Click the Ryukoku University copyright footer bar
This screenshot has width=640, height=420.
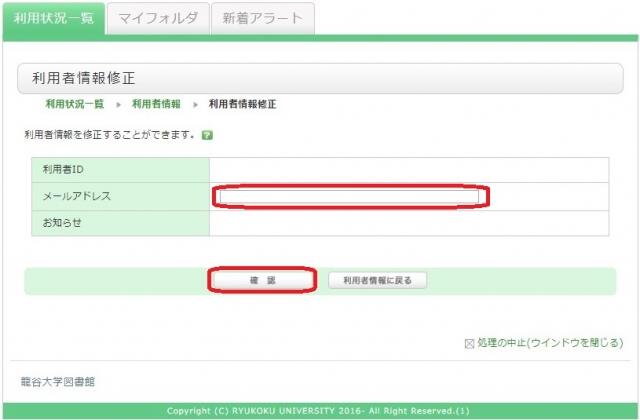click(320, 411)
